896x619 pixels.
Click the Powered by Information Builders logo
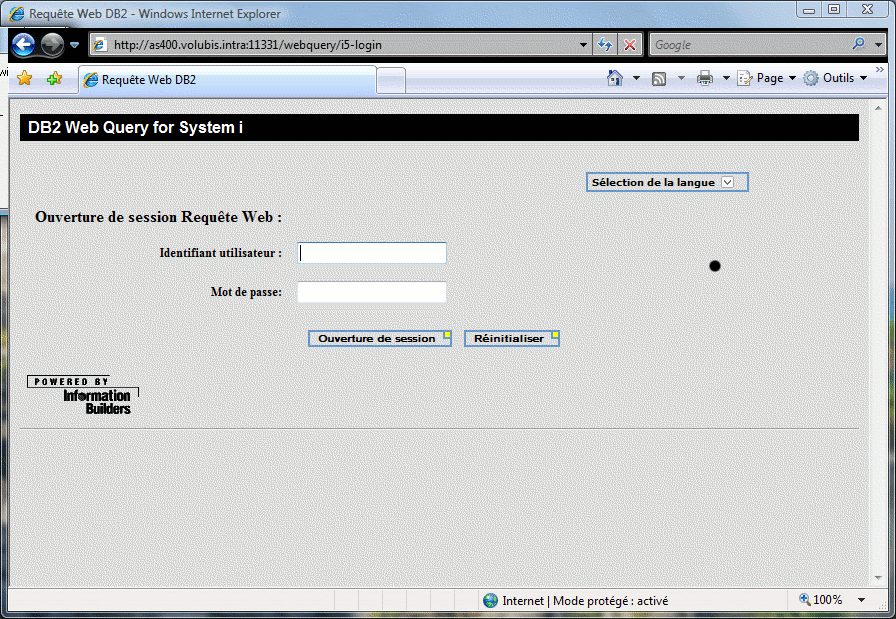coord(82,394)
